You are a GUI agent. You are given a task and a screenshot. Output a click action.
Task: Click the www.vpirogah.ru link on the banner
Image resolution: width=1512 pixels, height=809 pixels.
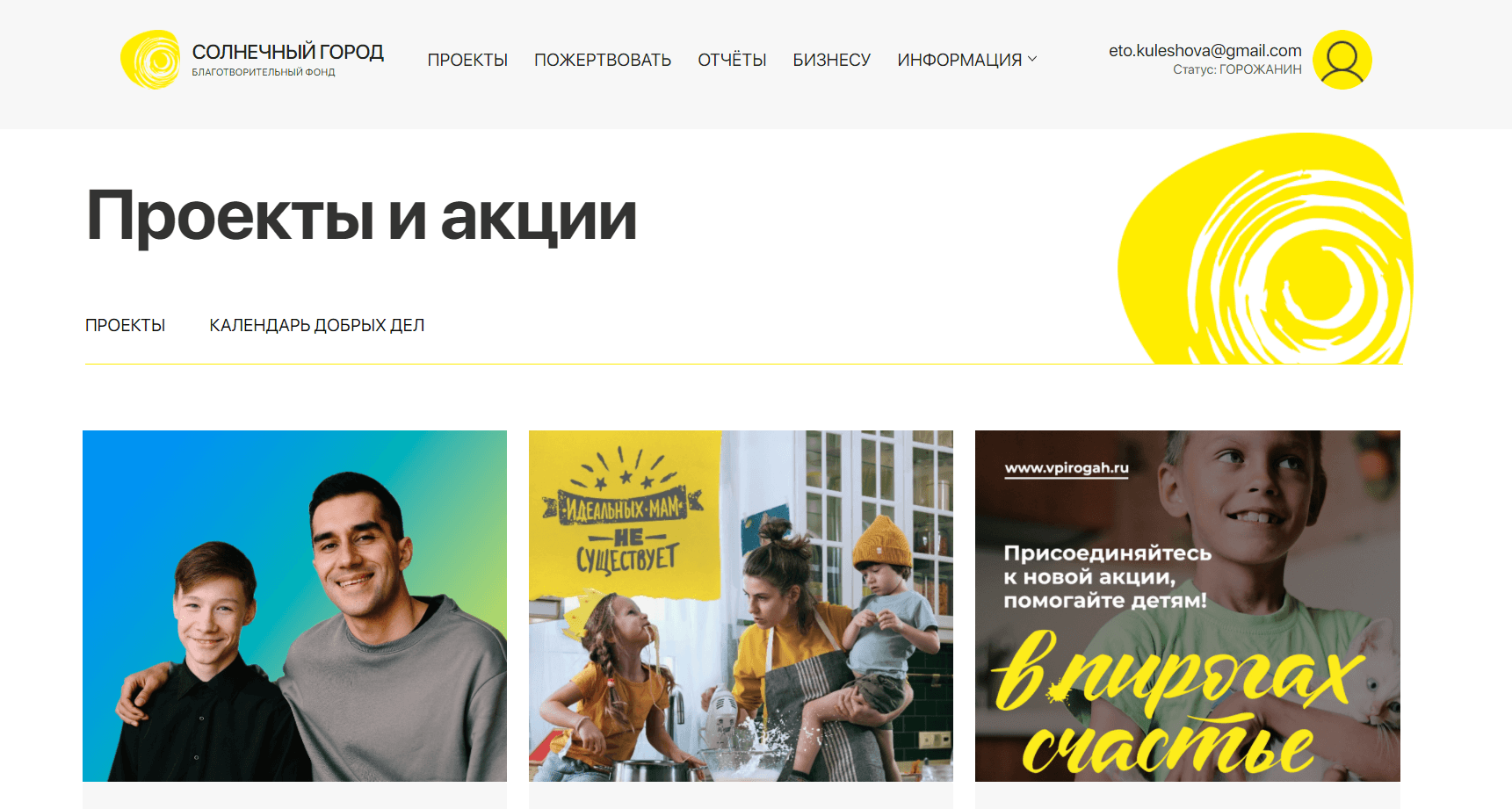tap(1067, 468)
